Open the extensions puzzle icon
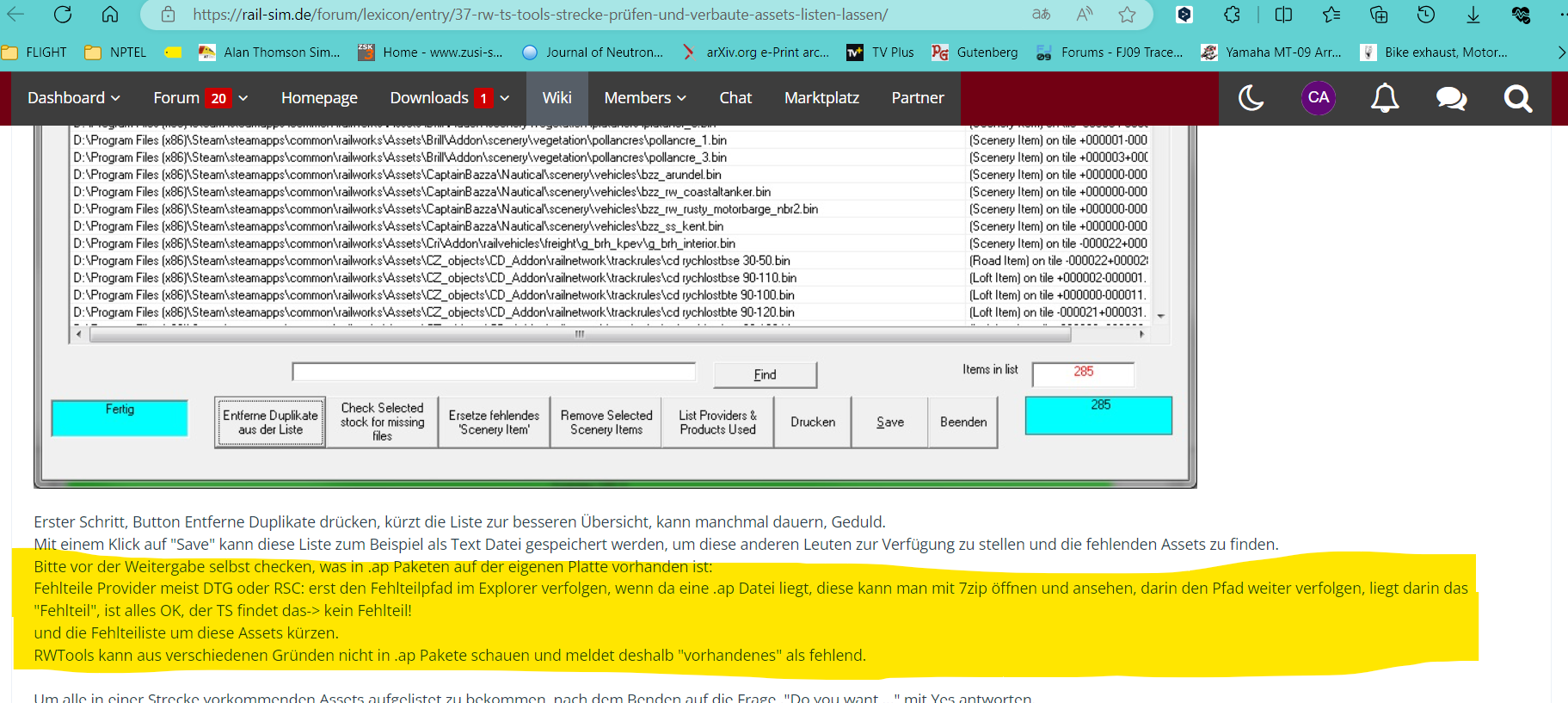This screenshot has width=1568, height=703. click(x=1233, y=15)
